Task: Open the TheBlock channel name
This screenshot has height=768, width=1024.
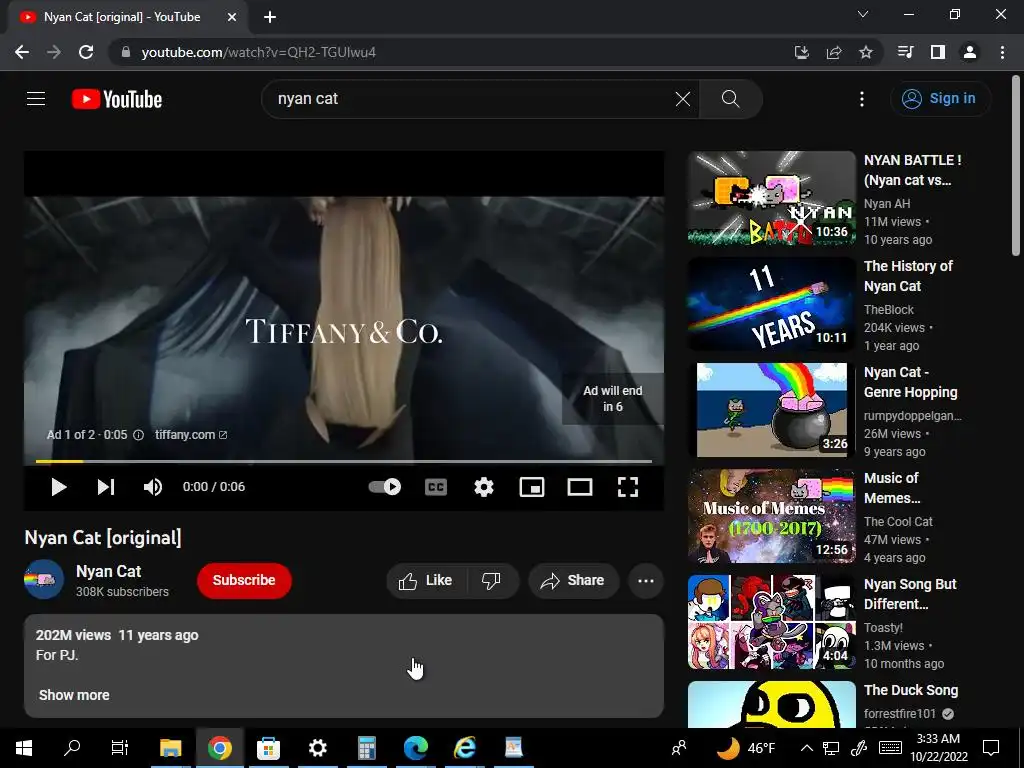Action: click(x=889, y=310)
